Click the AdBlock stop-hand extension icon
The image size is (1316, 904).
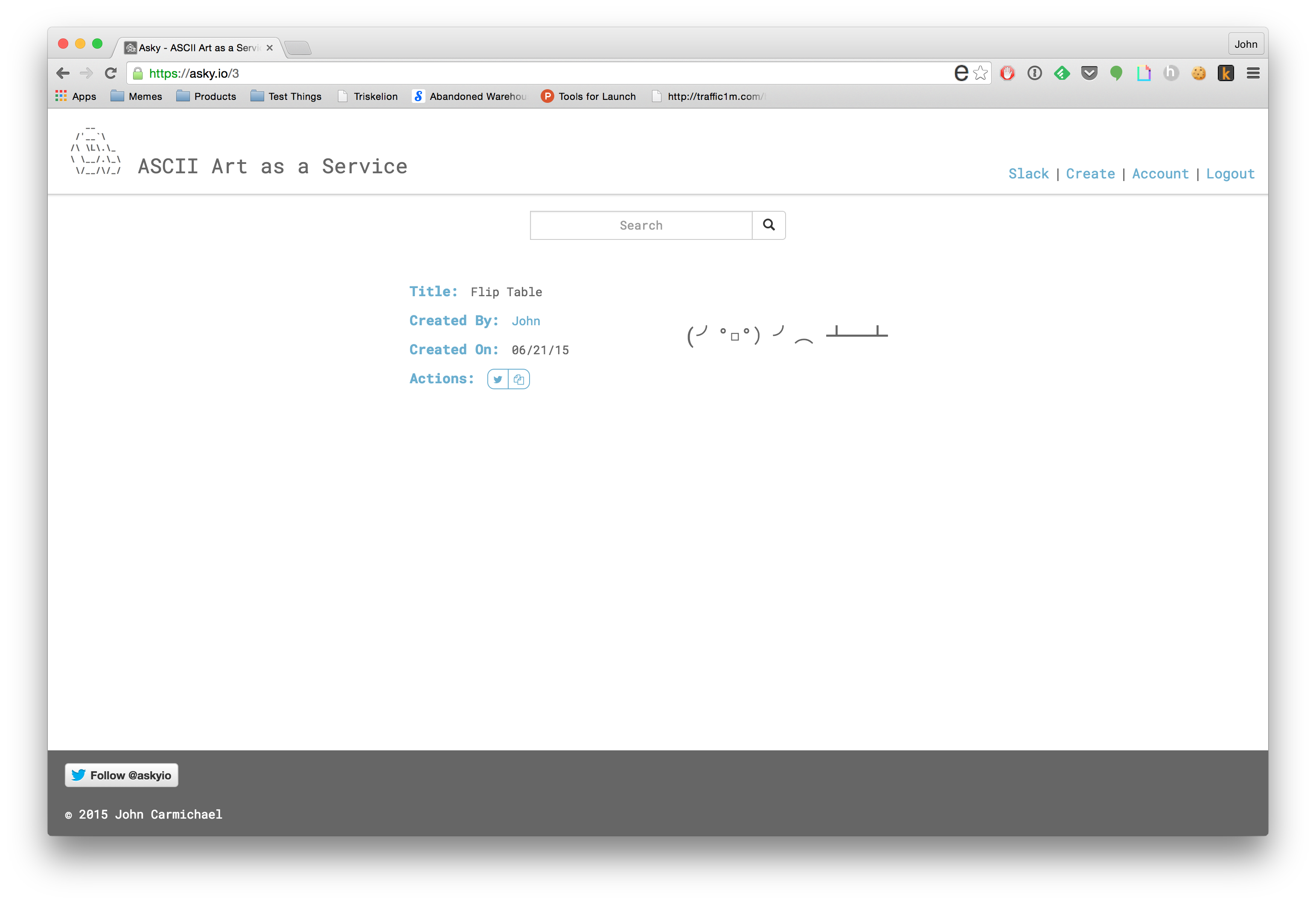pos(1007,73)
